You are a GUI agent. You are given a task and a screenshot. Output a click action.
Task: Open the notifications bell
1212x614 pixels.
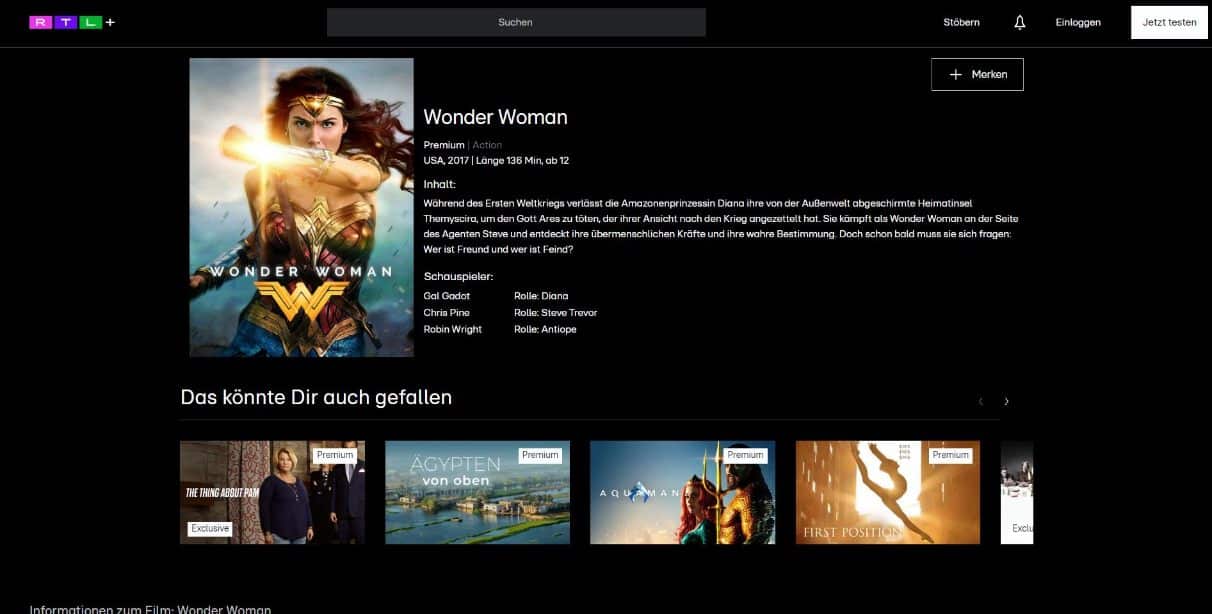coord(1019,22)
